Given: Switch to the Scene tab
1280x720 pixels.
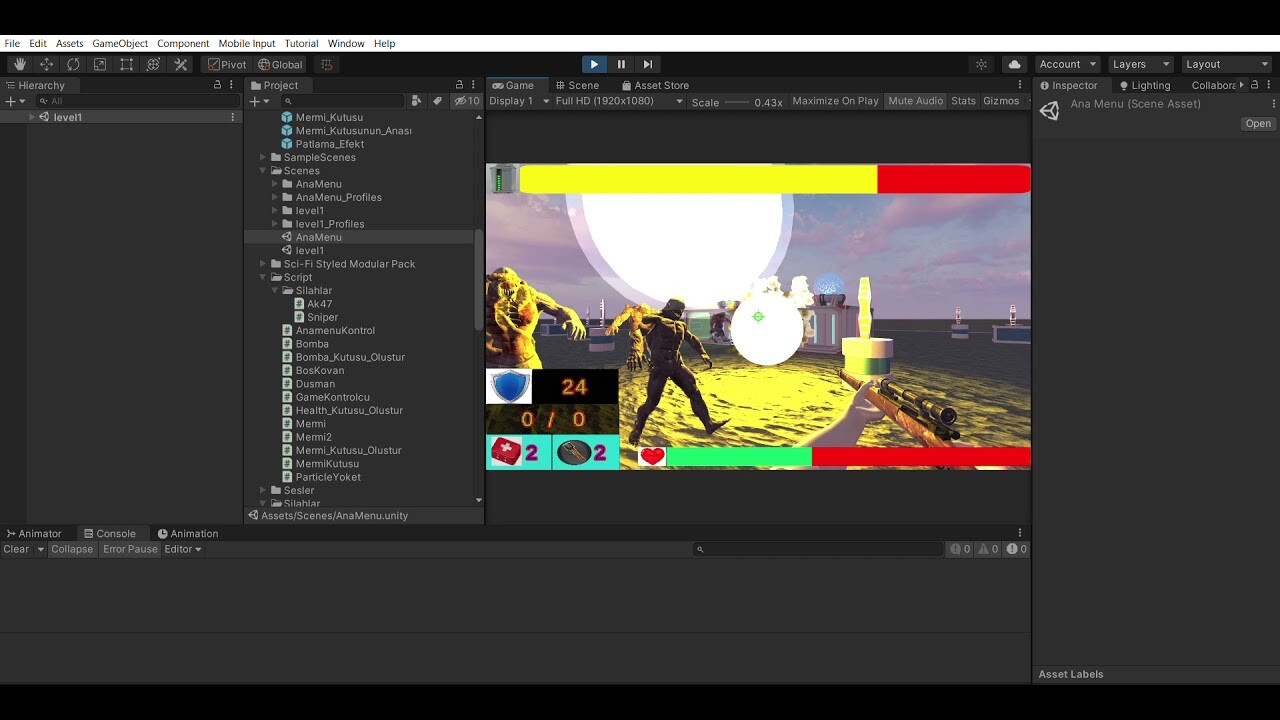Looking at the screenshot, I should point(576,85).
